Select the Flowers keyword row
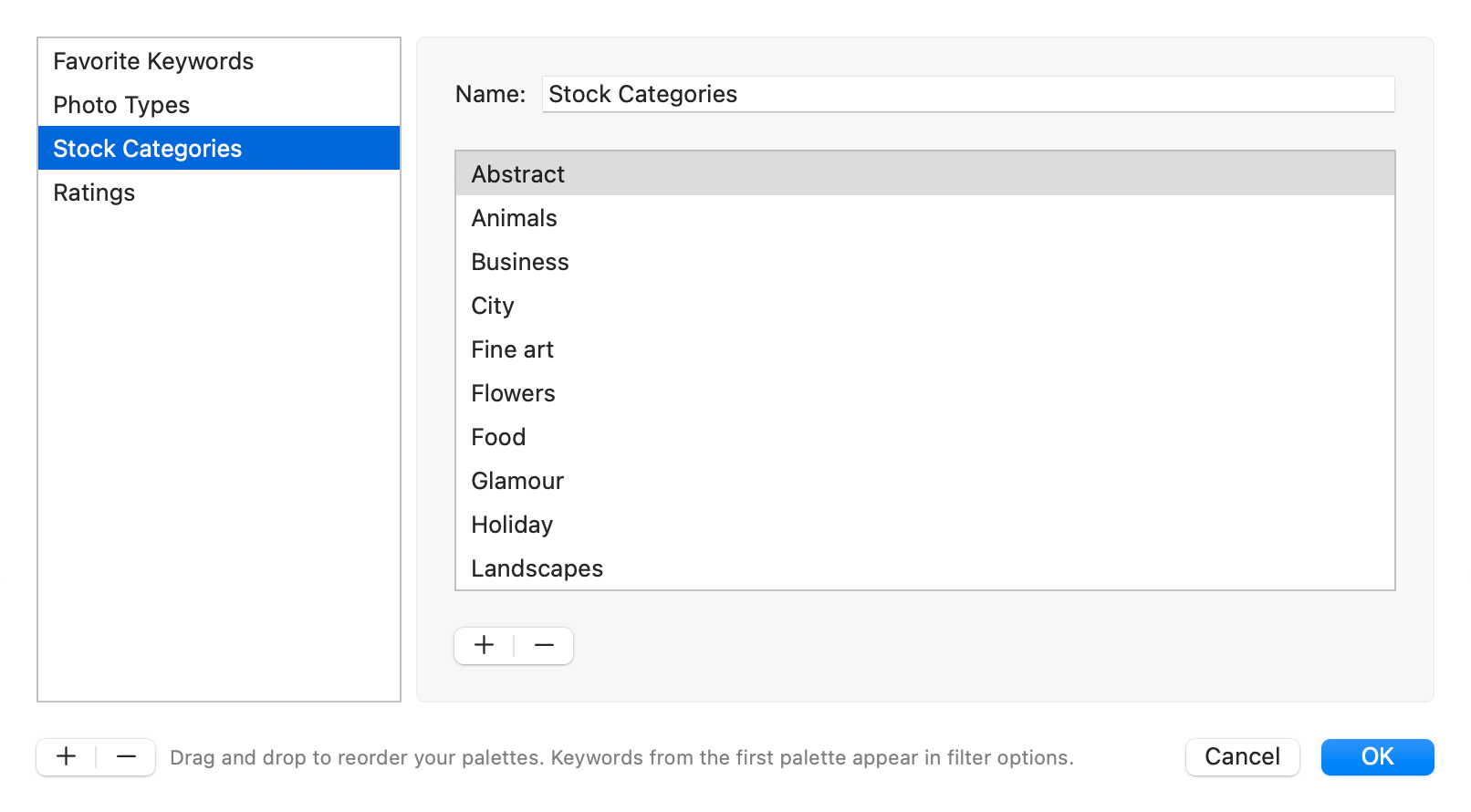Viewport: 1471px width, 812px height. [x=925, y=393]
